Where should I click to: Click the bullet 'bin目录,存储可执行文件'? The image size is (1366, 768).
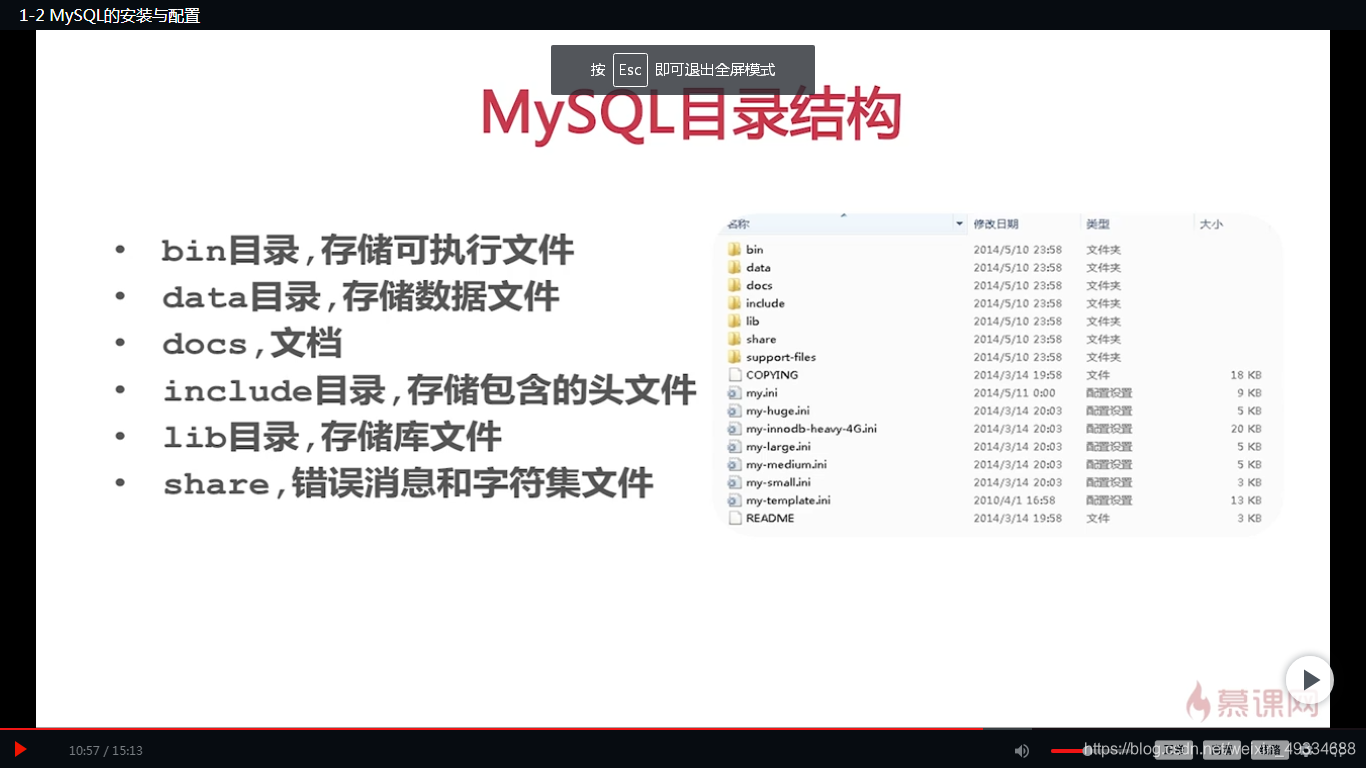[368, 250]
